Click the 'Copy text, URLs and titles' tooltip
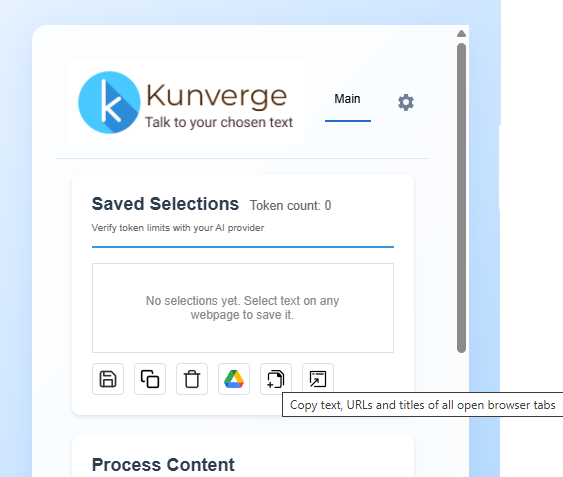 coord(423,405)
